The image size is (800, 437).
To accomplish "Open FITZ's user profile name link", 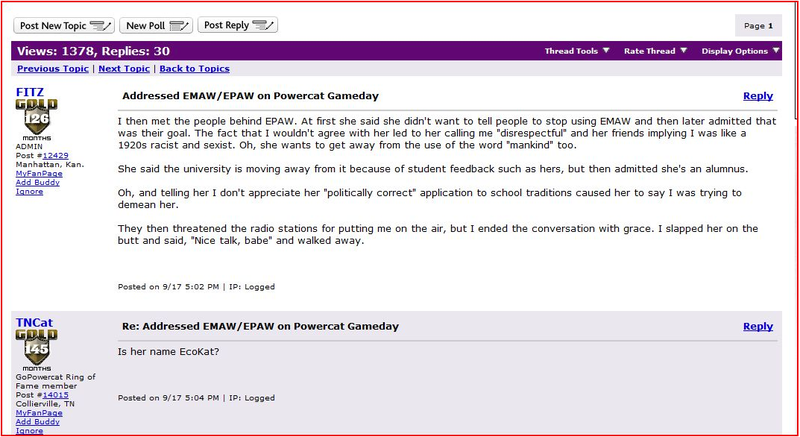I will pyautogui.click(x=30, y=92).
